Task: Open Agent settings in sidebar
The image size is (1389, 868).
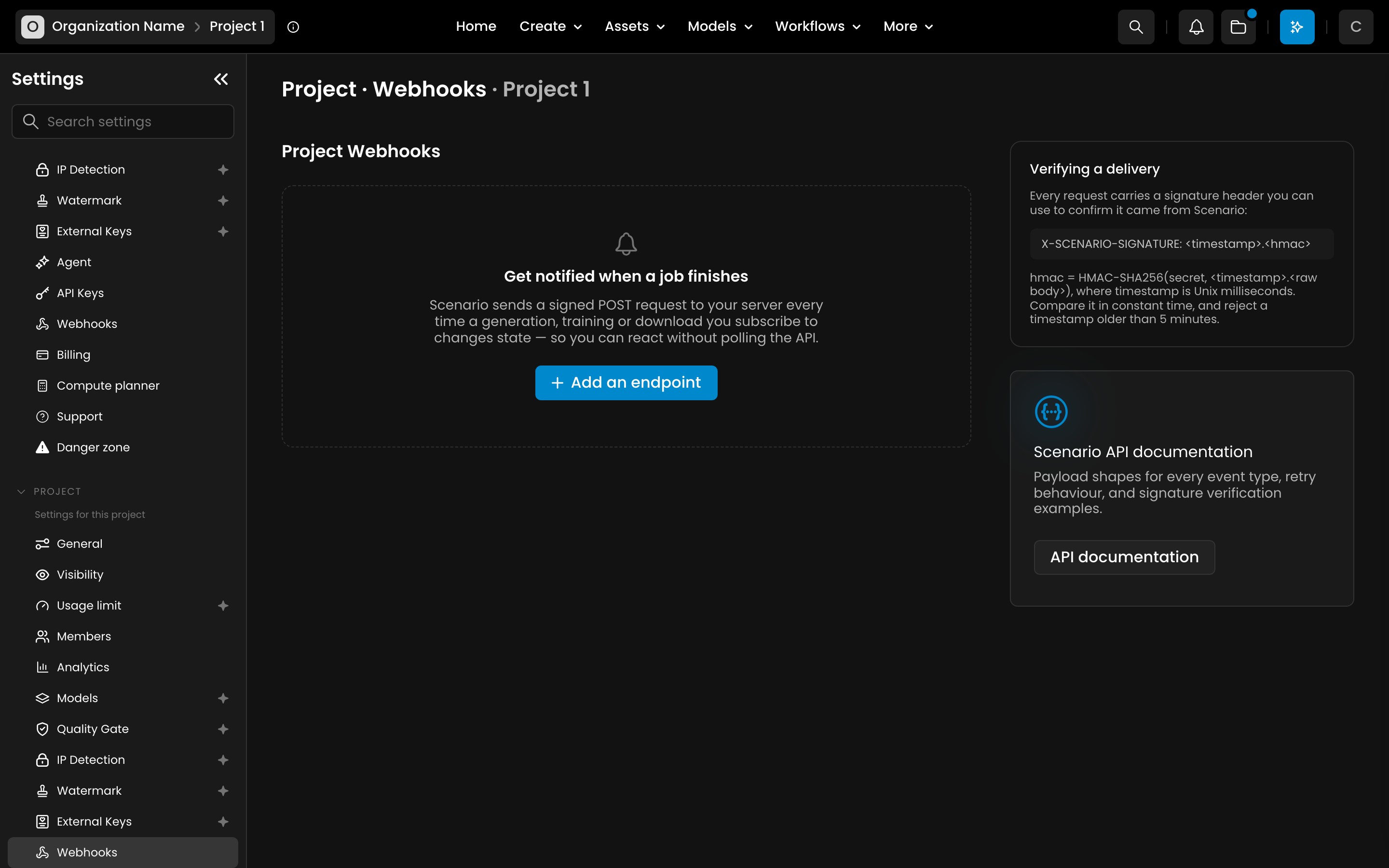Action: (123, 262)
